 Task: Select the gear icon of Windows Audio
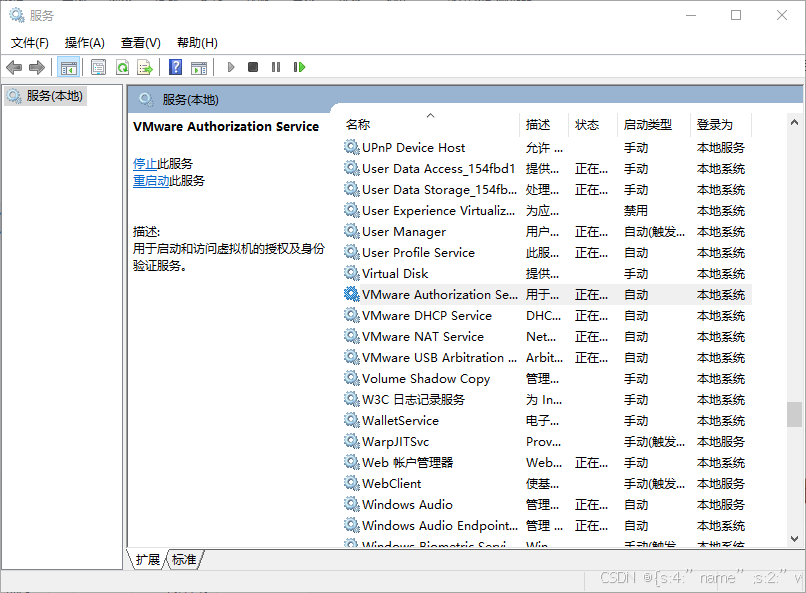pyautogui.click(x=352, y=504)
